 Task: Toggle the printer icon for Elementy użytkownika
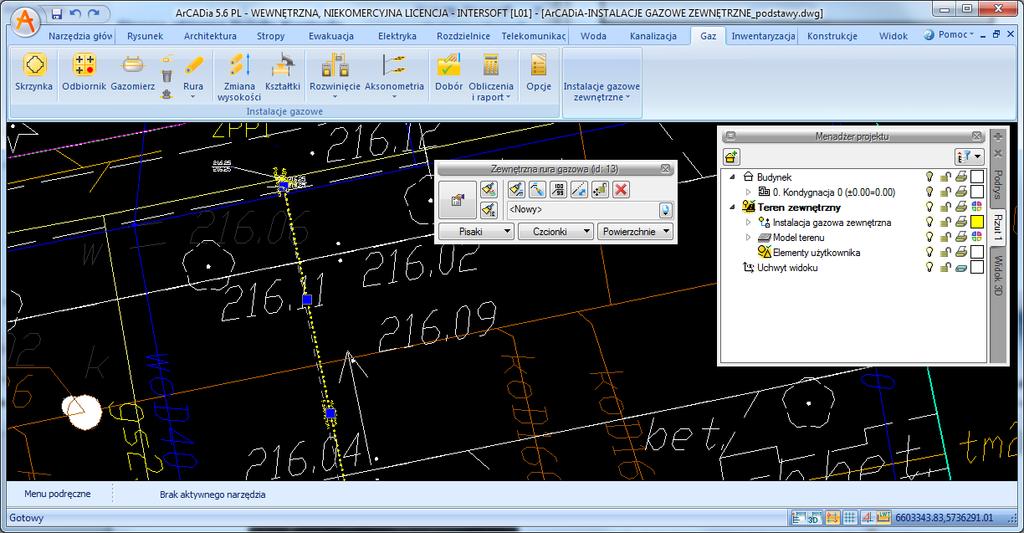tap(961, 252)
